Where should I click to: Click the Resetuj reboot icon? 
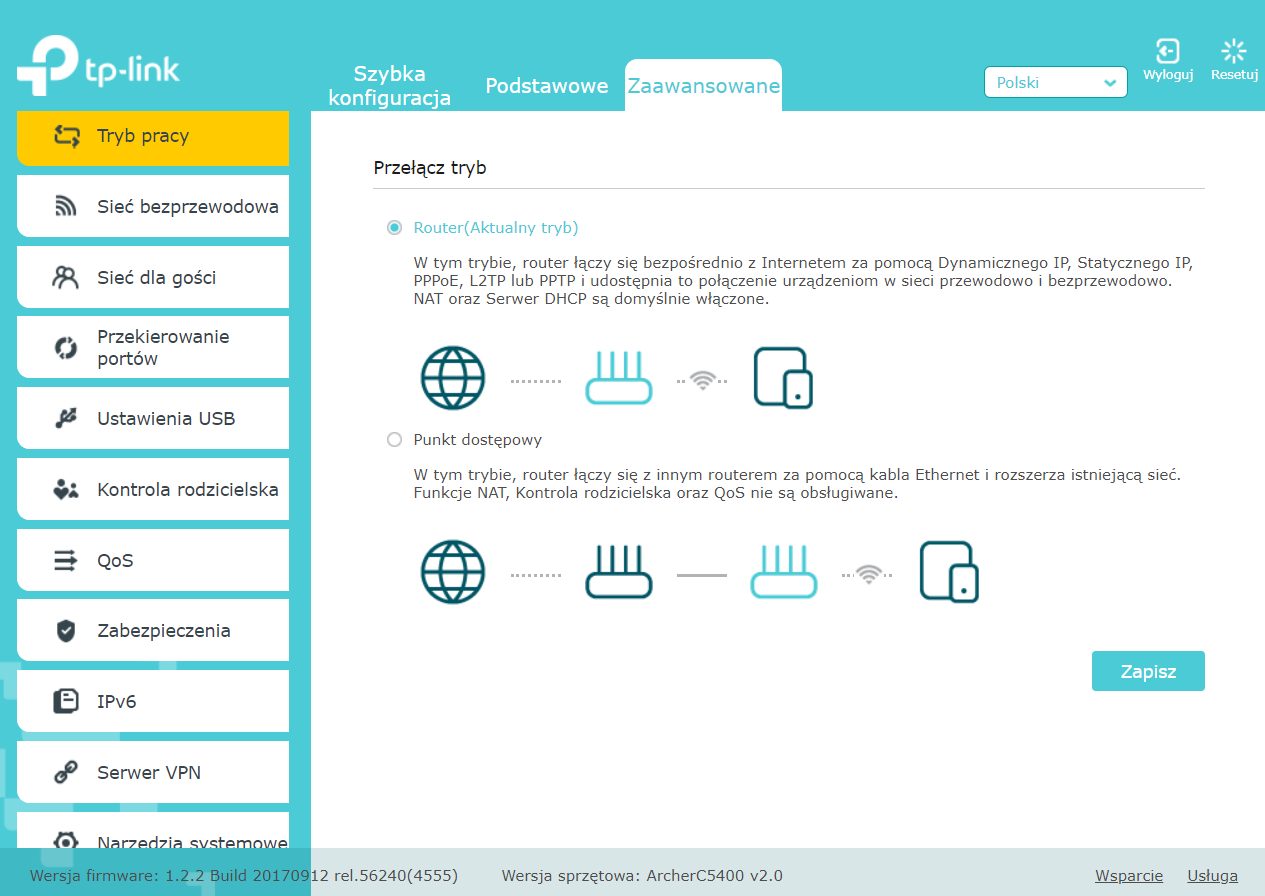pyautogui.click(x=1234, y=52)
